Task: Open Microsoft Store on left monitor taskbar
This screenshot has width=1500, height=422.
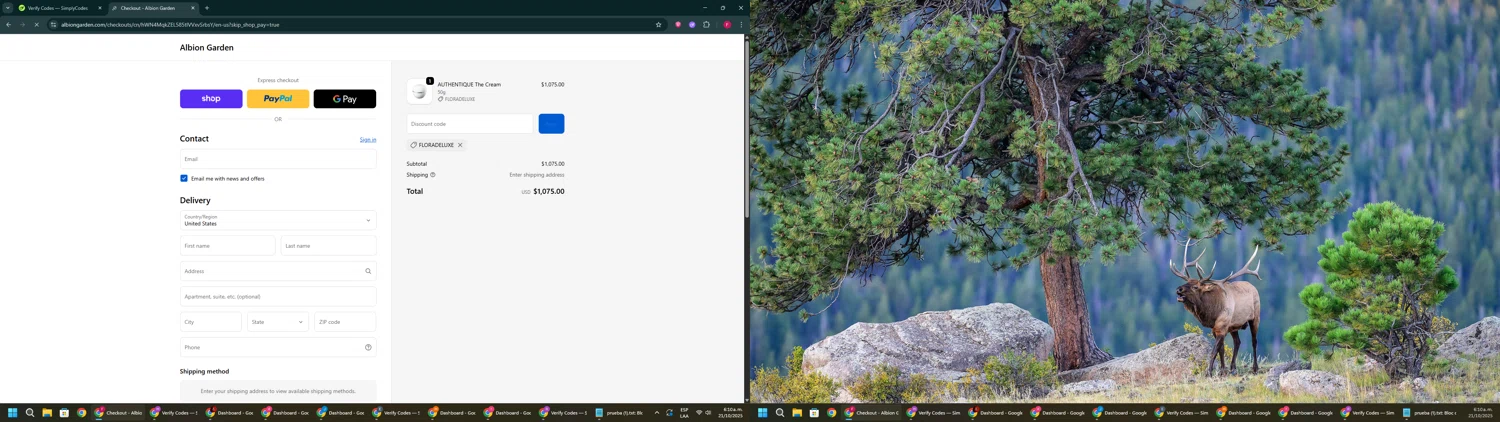Action: coord(64,412)
